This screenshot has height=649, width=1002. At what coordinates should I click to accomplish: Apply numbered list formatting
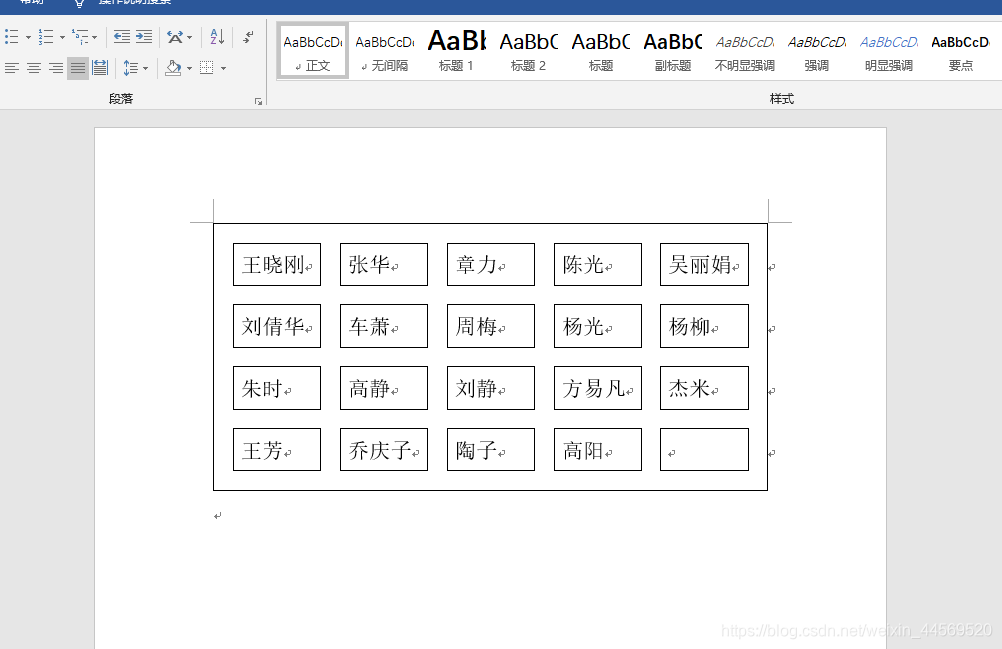coord(46,36)
